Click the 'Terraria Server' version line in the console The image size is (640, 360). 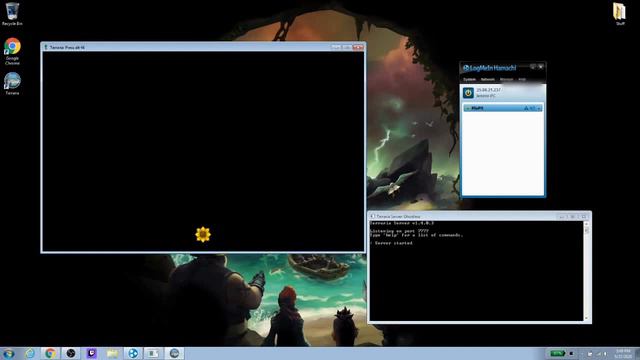coord(402,223)
